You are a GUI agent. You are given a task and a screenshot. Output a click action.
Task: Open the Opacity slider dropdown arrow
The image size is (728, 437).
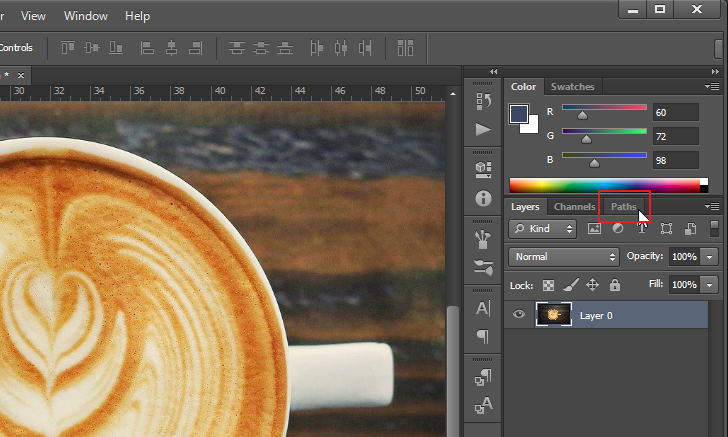coord(709,257)
